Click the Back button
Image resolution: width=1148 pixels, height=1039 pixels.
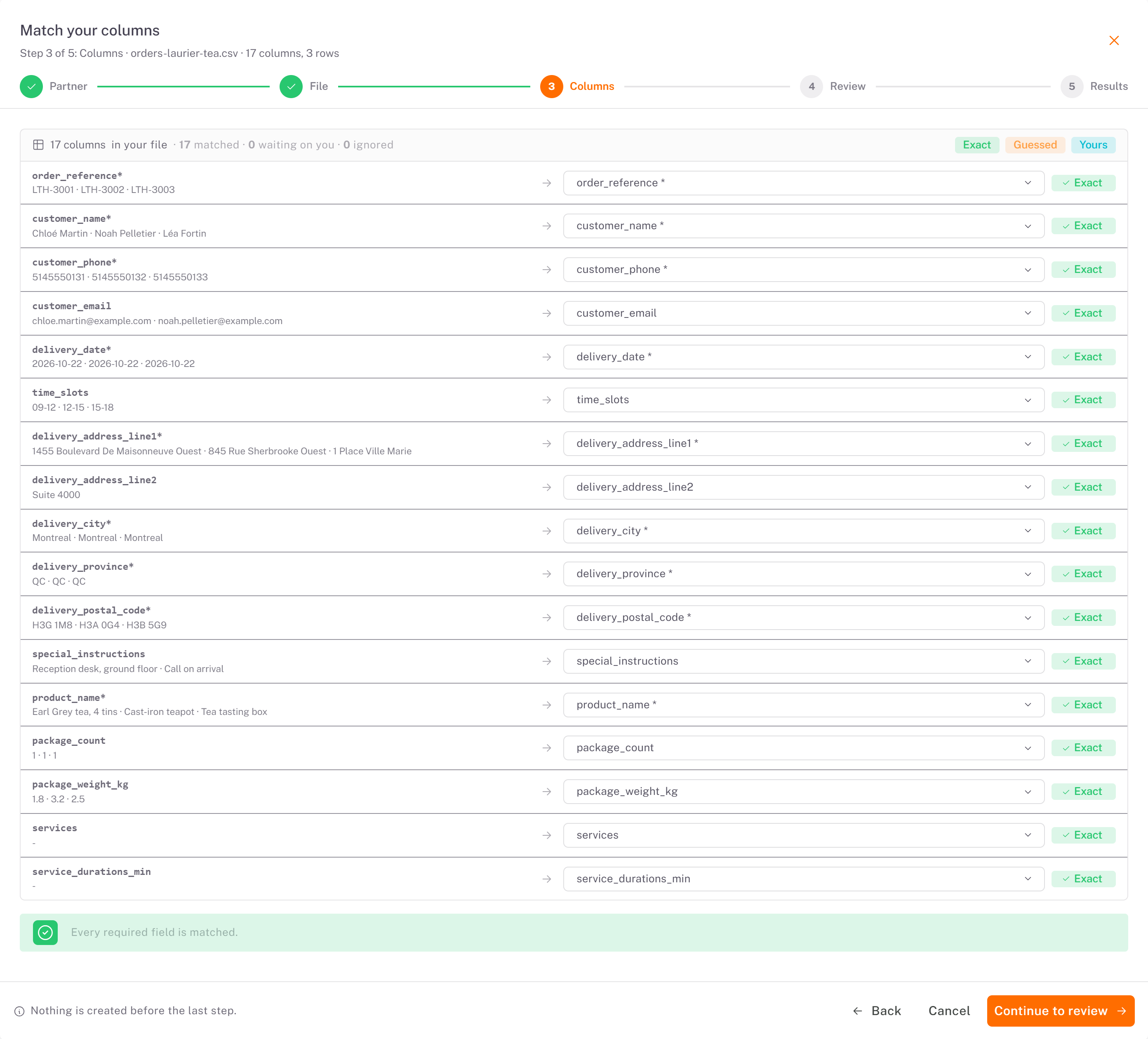pyautogui.click(x=877, y=1011)
